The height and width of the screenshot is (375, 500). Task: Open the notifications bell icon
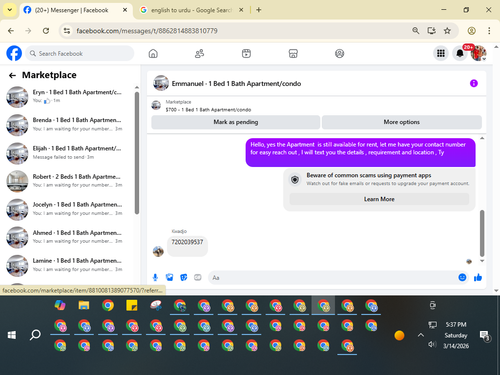(x=460, y=53)
